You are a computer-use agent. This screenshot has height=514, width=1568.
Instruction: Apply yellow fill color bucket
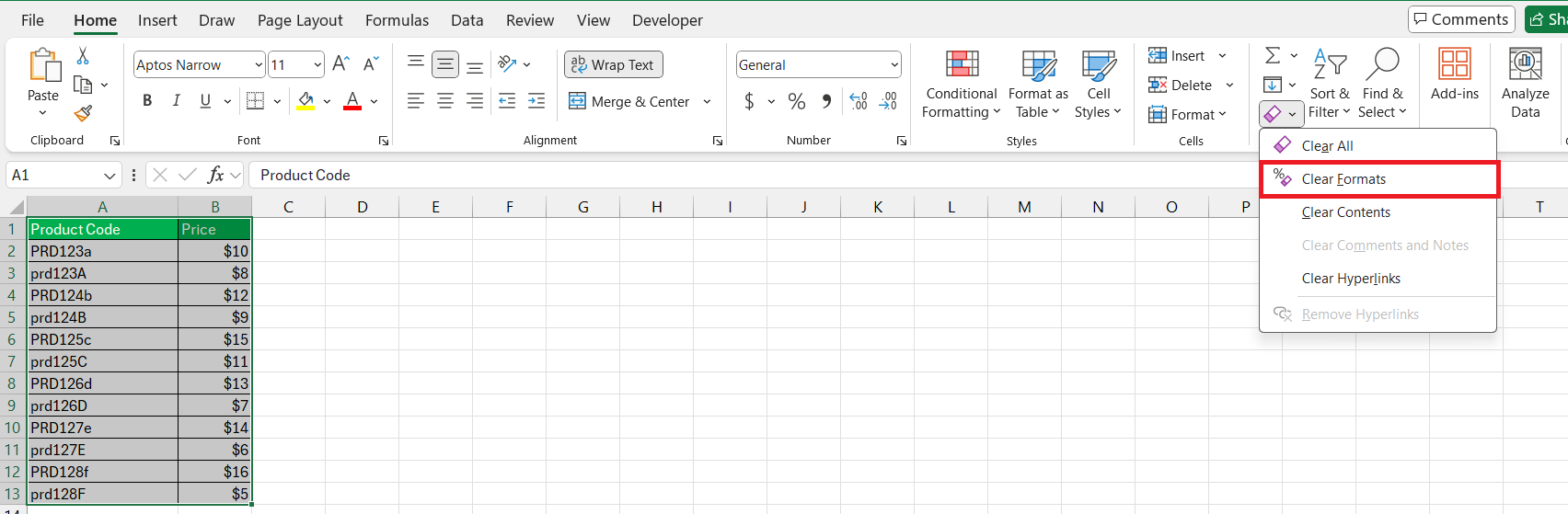coord(306,100)
